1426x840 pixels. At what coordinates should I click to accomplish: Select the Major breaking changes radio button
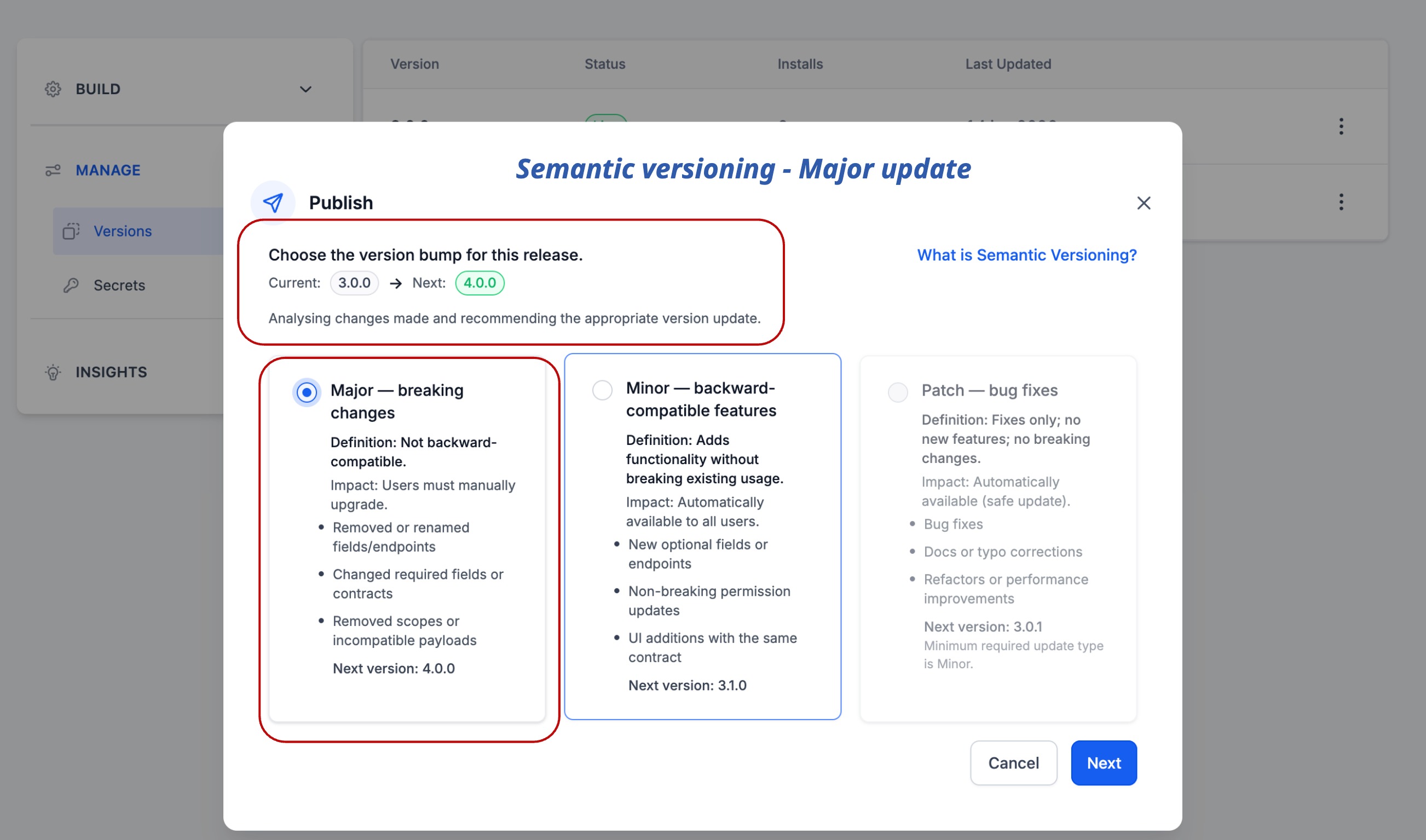pos(306,392)
